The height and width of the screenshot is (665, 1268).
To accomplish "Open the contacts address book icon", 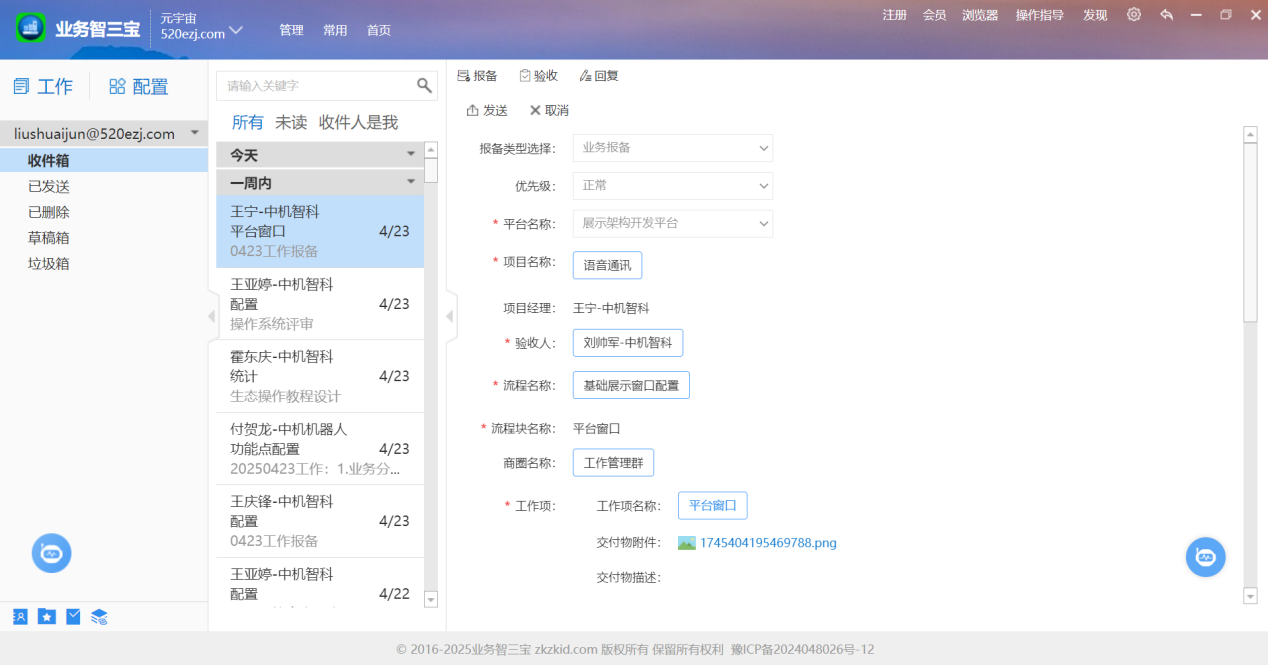I will 20,617.
